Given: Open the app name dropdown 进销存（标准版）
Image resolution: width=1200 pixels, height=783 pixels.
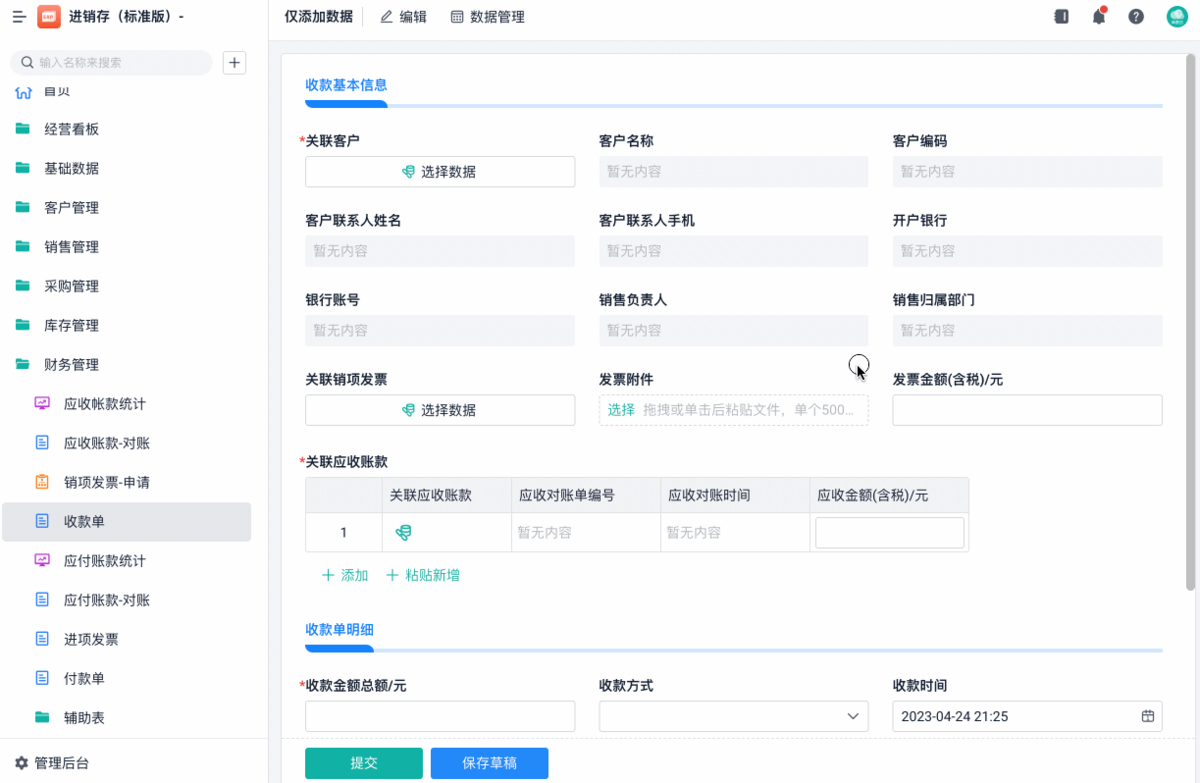Looking at the screenshot, I should tap(126, 17).
